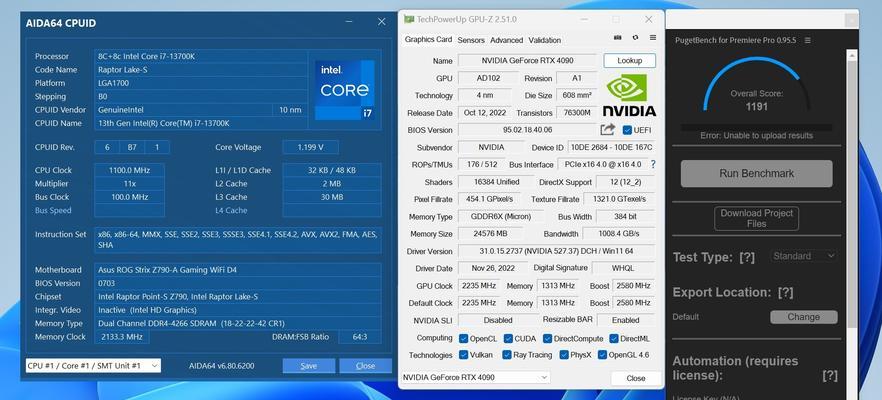Image resolution: width=882 pixels, height=400 pixels.
Task: Click the NVIDIA logo in GPU-Z
Action: click(x=629, y=95)
